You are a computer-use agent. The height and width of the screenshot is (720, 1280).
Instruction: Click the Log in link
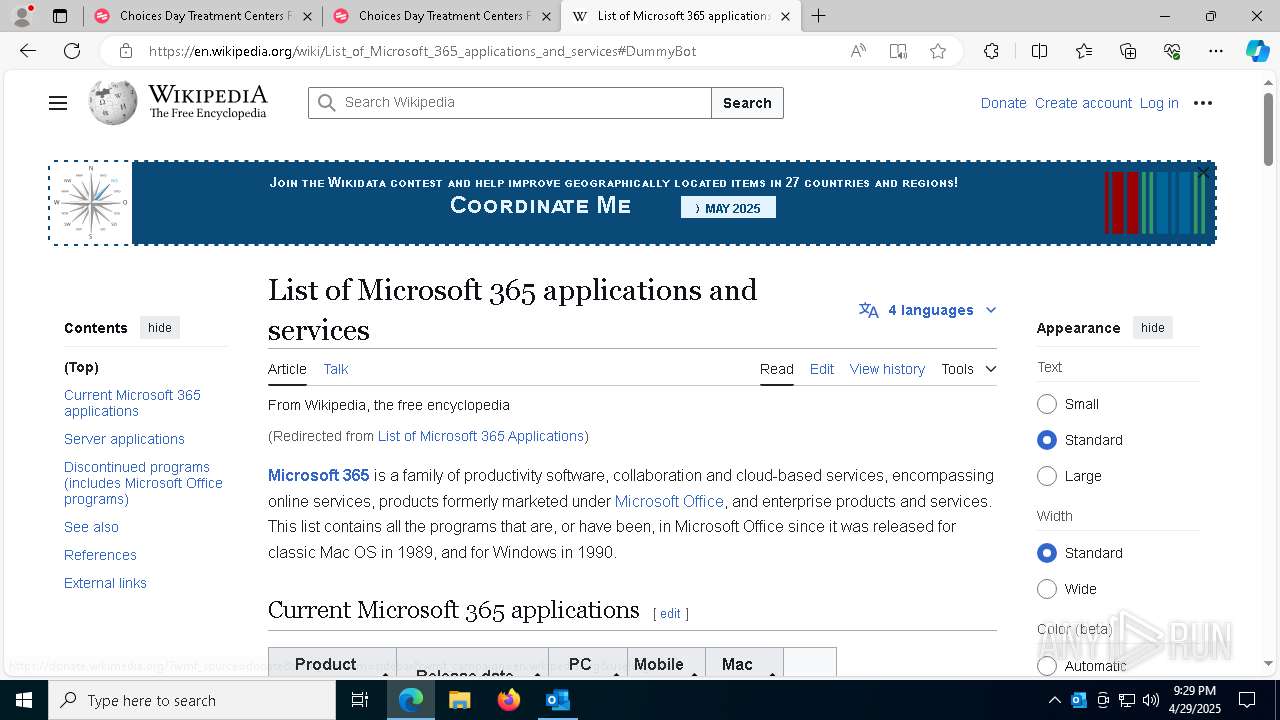point(1159,103)
